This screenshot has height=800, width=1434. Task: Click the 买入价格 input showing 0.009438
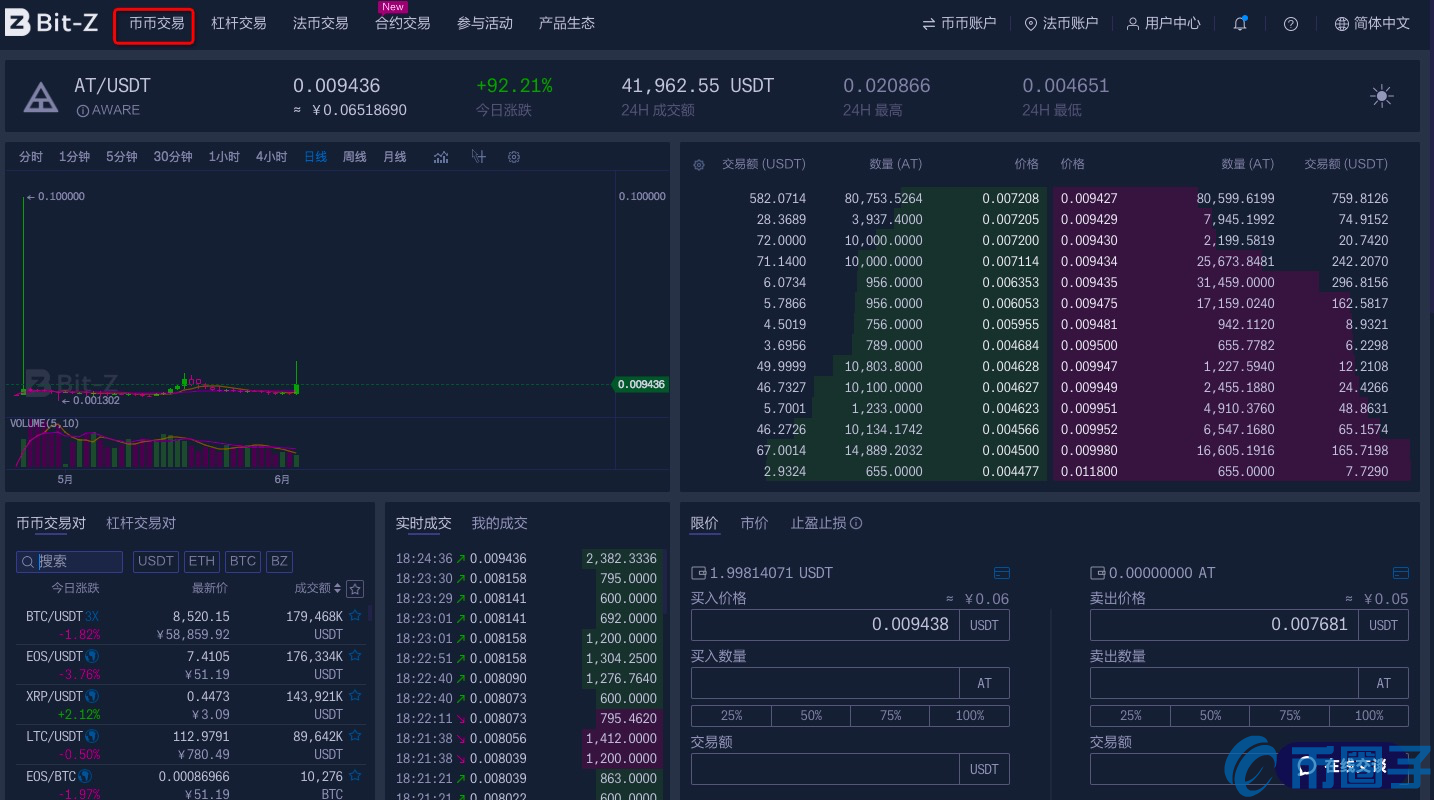[825, 625]
